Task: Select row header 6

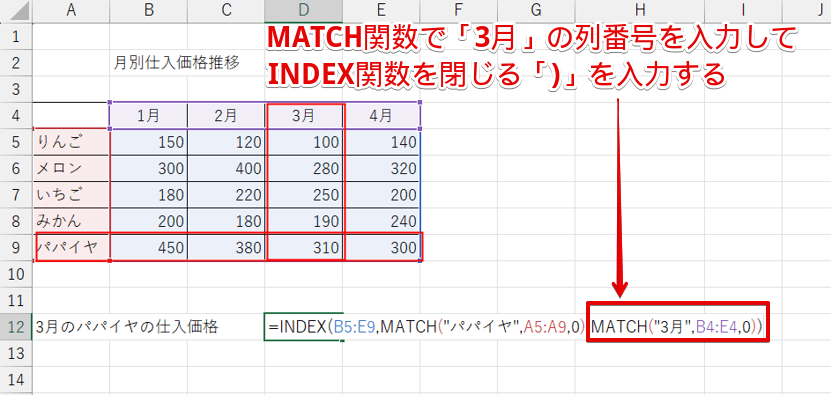Action: 16,169
